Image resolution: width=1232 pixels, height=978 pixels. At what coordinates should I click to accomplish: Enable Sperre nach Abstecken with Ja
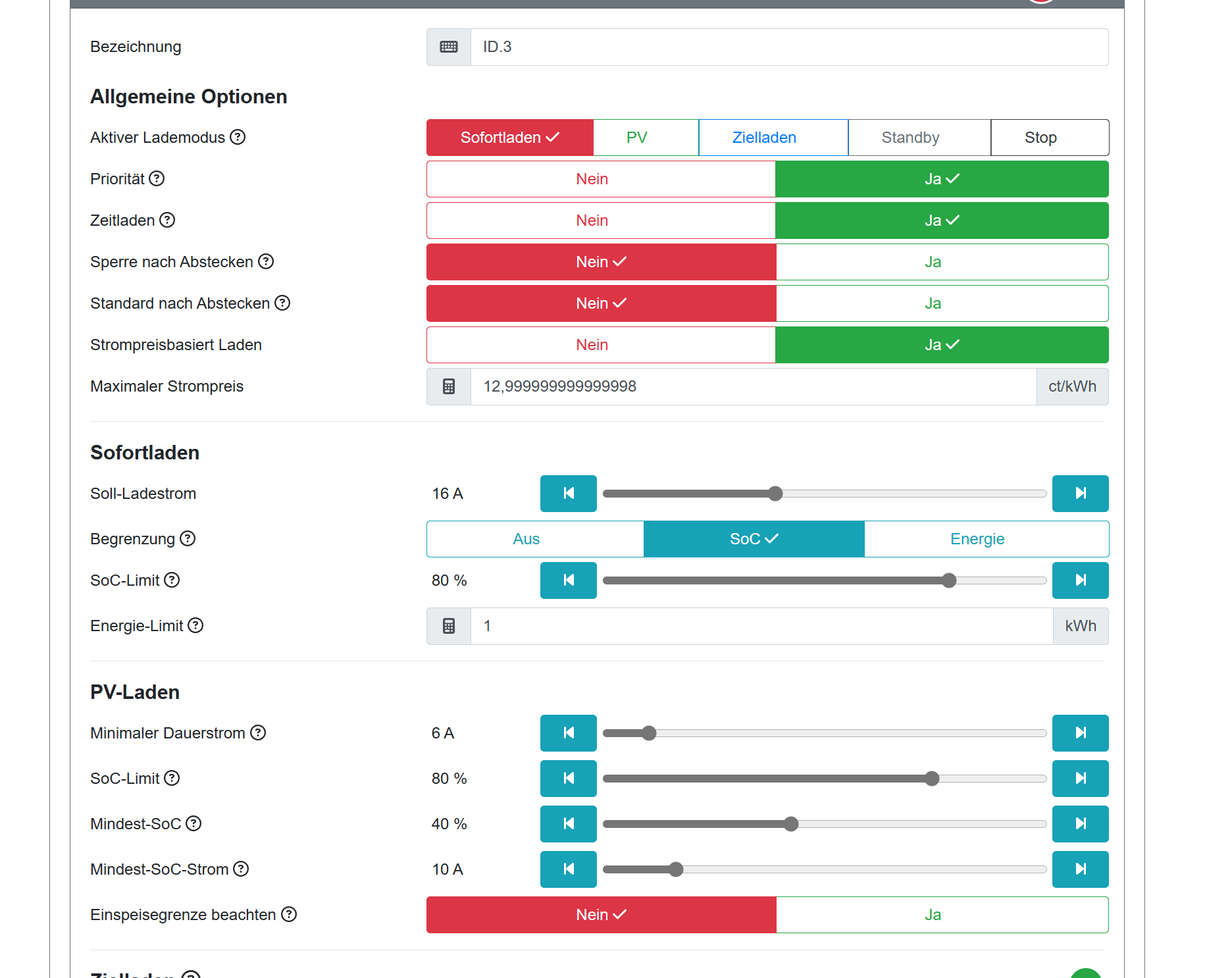tap(942, 262)
